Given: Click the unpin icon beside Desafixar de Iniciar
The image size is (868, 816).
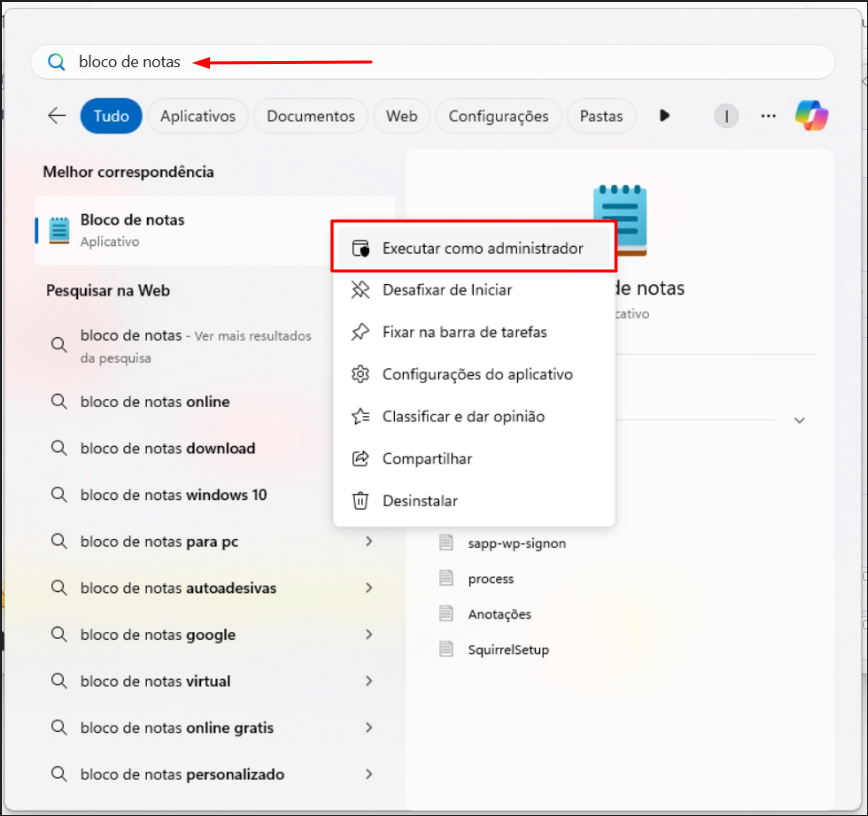Looking at the screenshot, I should click(x=360, y=290).
